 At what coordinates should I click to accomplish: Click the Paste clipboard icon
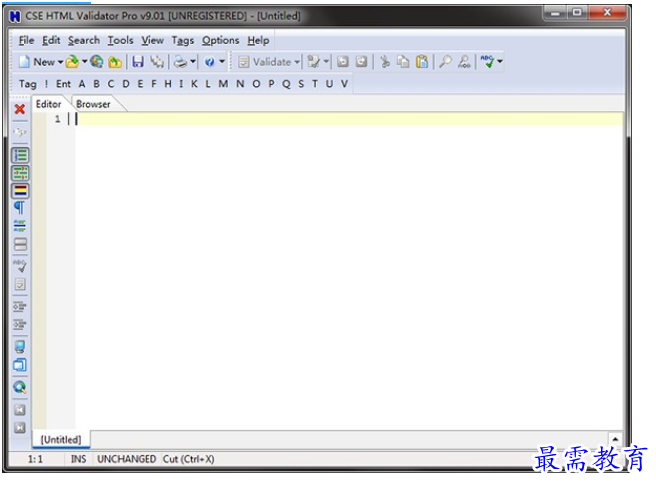pos(422,62)
